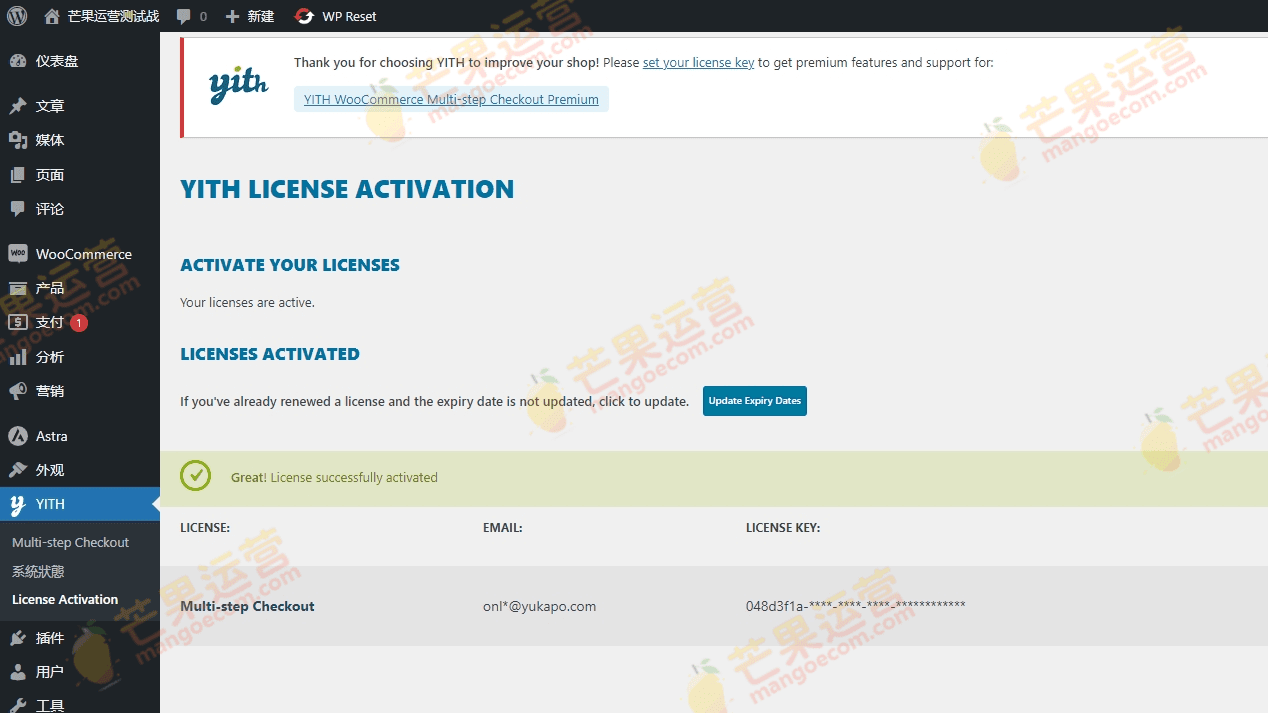Click the masked license key 048d3f1a
Screen dimensions: 1268x713
coord(856,606)
